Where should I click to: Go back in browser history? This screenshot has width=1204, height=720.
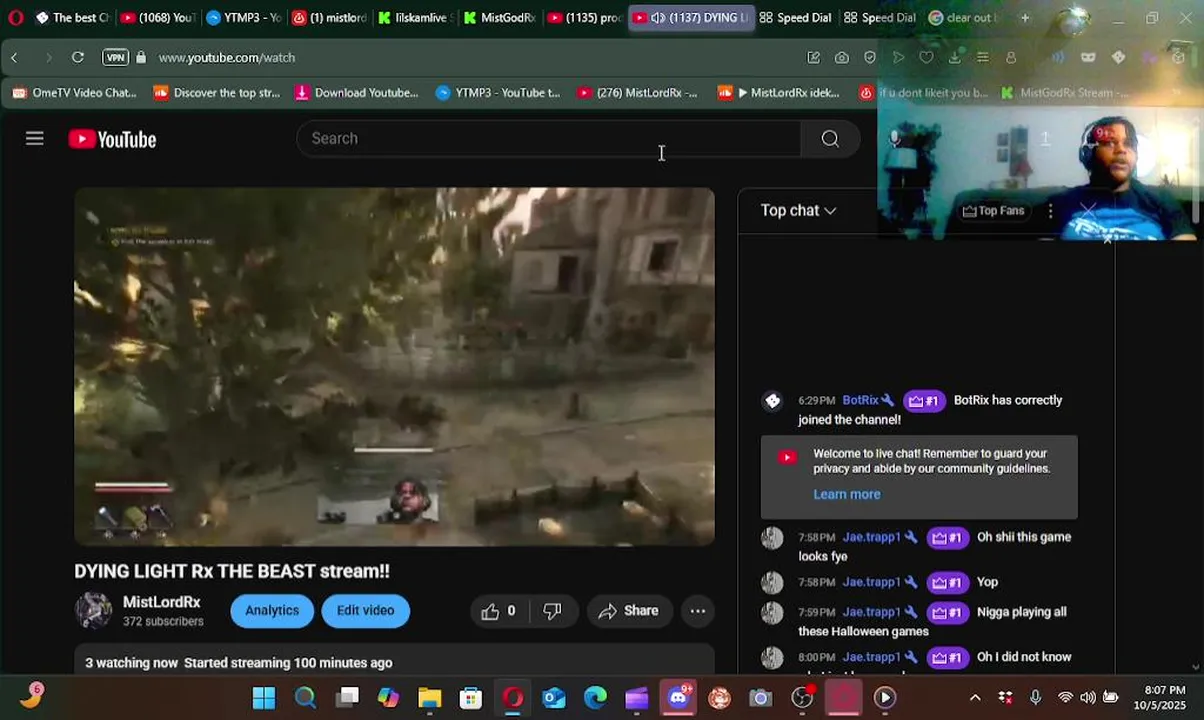pyautogui.click(x=14, y=58)
